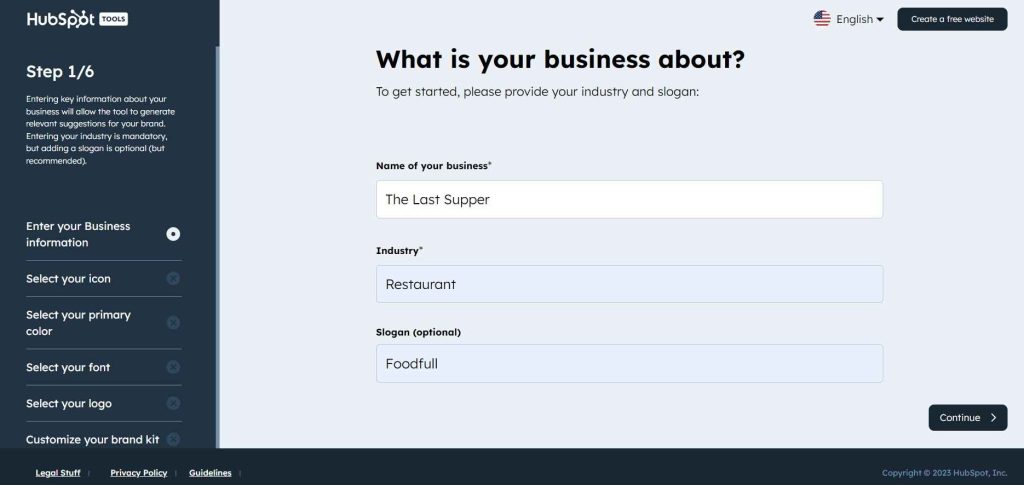
Task: Click the HubSpot Tools logo
Action: click(x=77, y=19)
